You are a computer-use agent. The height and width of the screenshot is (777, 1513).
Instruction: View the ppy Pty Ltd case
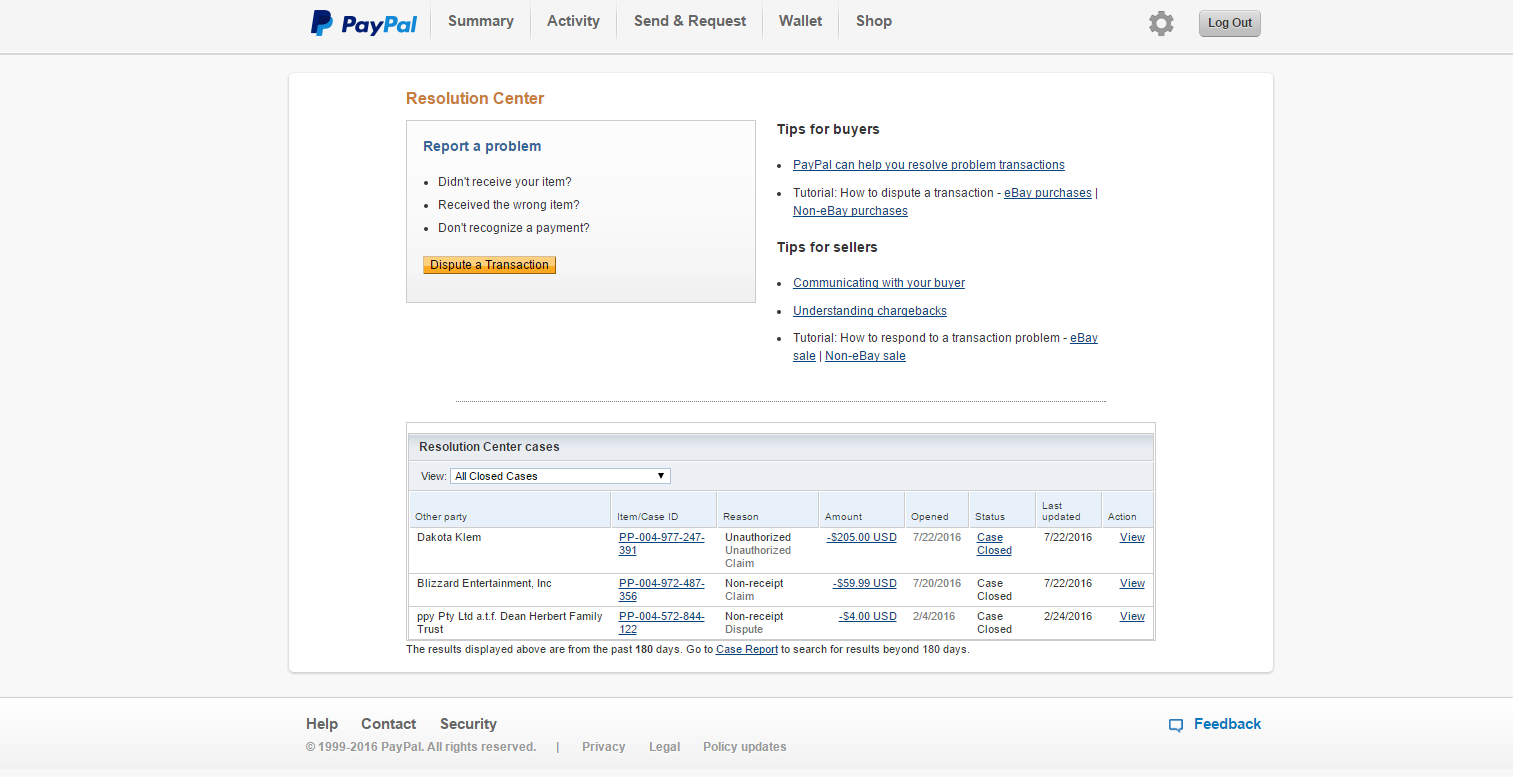(1132, 617)
